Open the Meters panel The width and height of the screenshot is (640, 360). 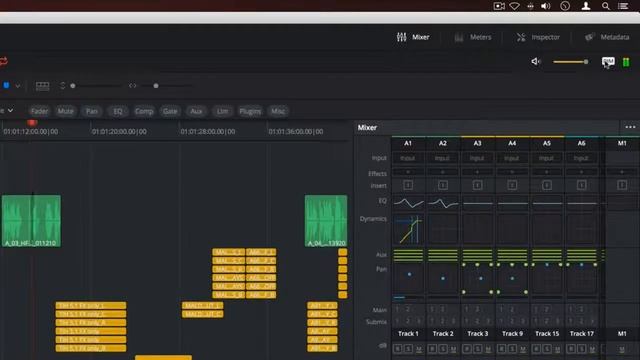[x=473, y=37]
